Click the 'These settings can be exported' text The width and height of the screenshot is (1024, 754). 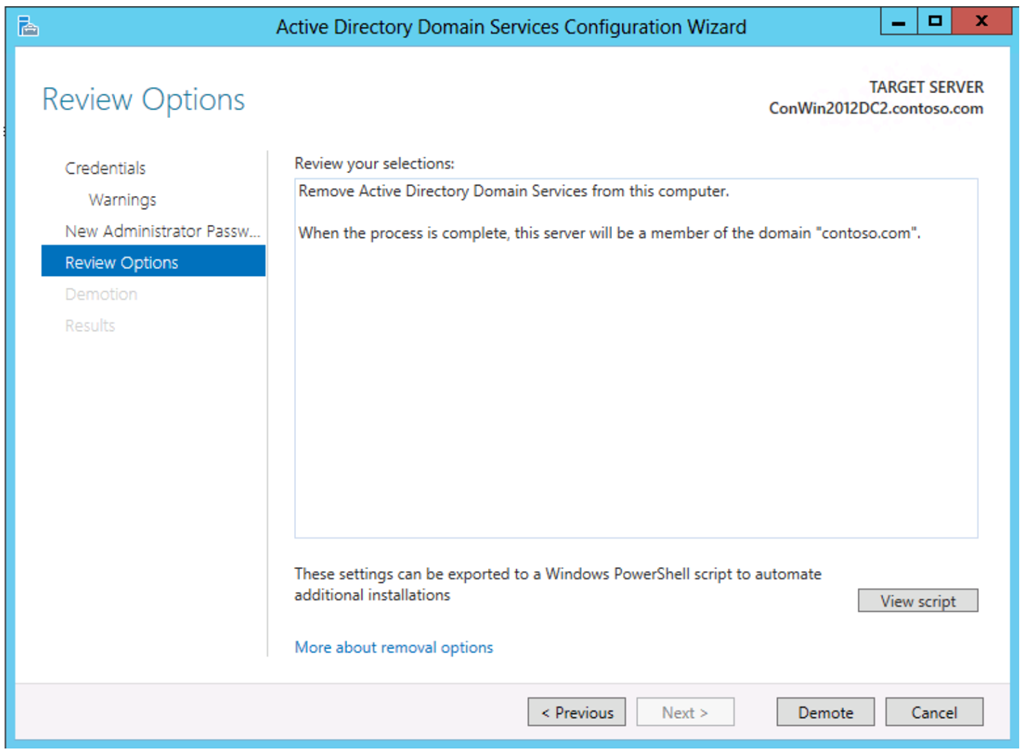click(558, 584)
